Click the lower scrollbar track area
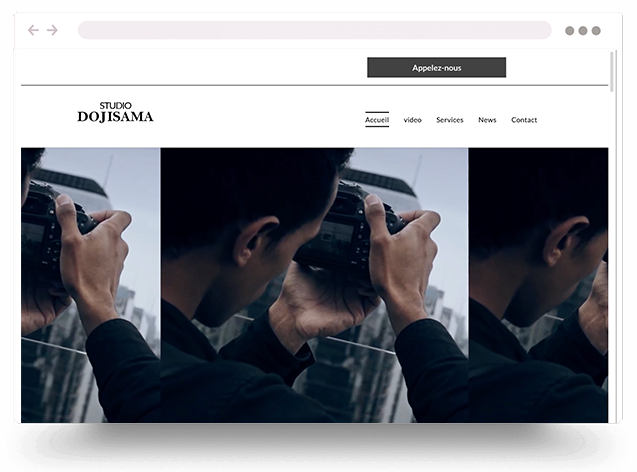Screen dimensions: 637x472 613,300
